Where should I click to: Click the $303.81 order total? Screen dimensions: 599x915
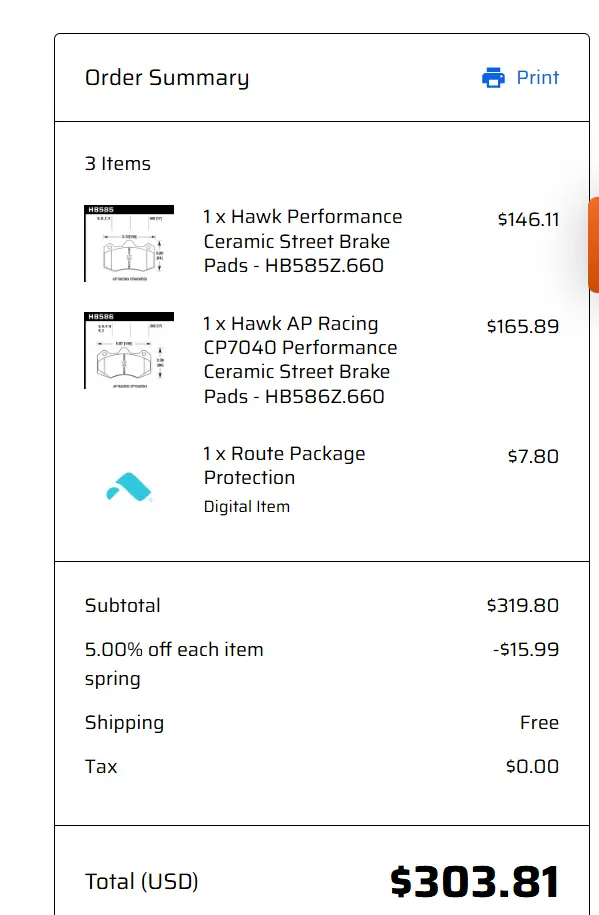(x=475, y=881)
